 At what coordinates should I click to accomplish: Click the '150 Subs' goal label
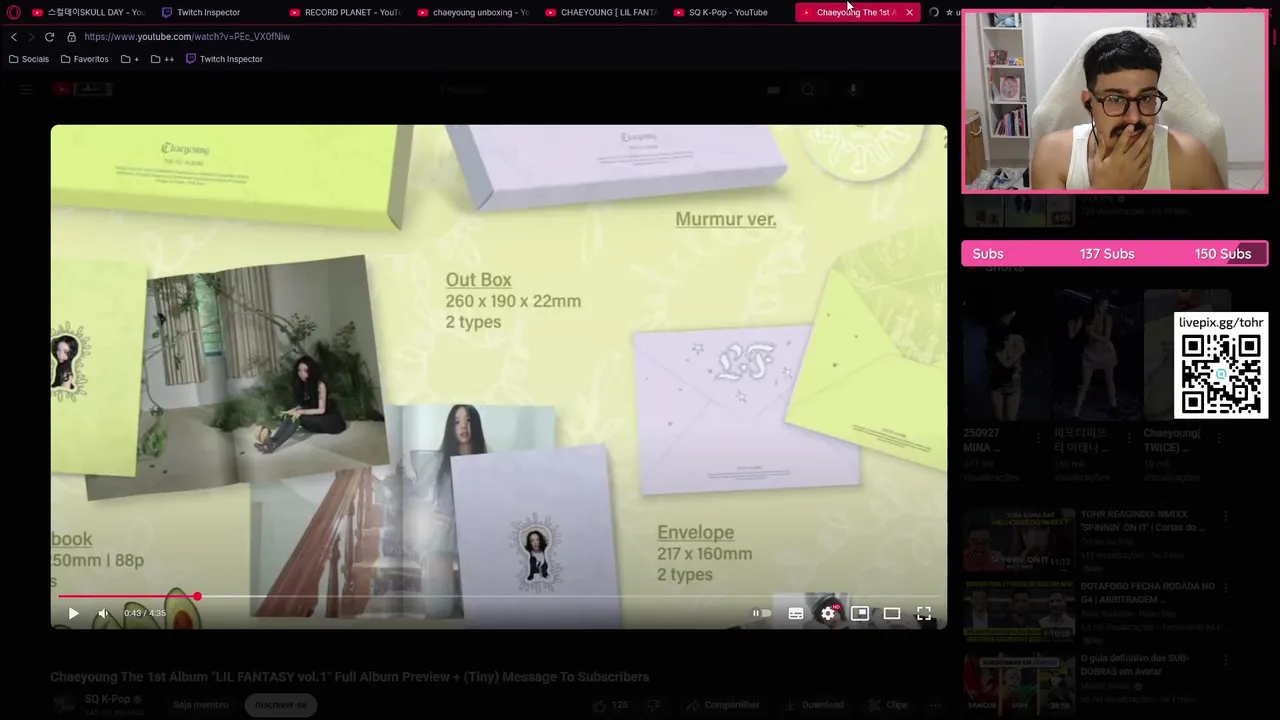pyautogui.click(x=1222, y=254)
